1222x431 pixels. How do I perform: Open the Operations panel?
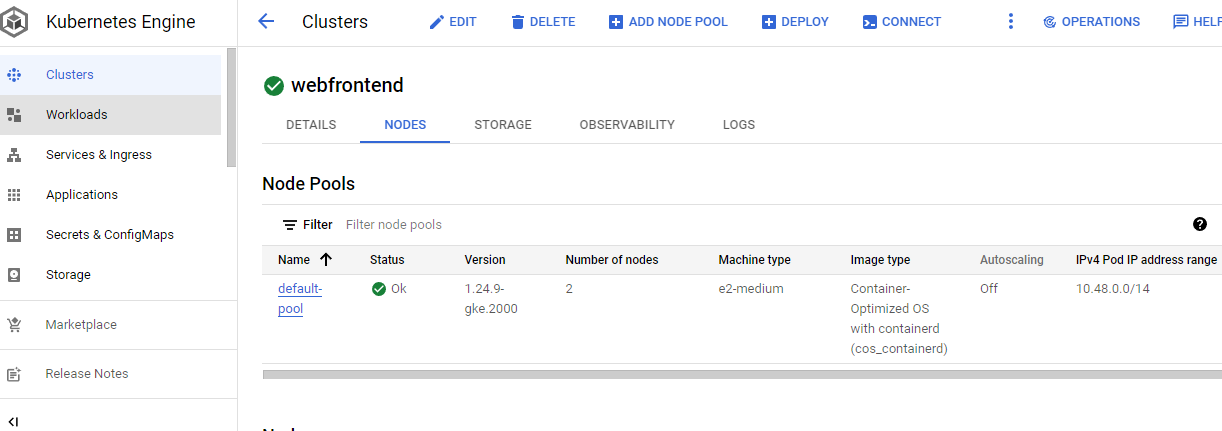coord(1091,22)
